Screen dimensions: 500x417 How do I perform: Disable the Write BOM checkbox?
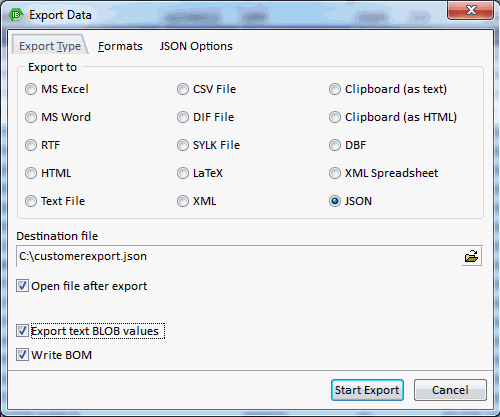pyautogui.click(x=22, y=355)
